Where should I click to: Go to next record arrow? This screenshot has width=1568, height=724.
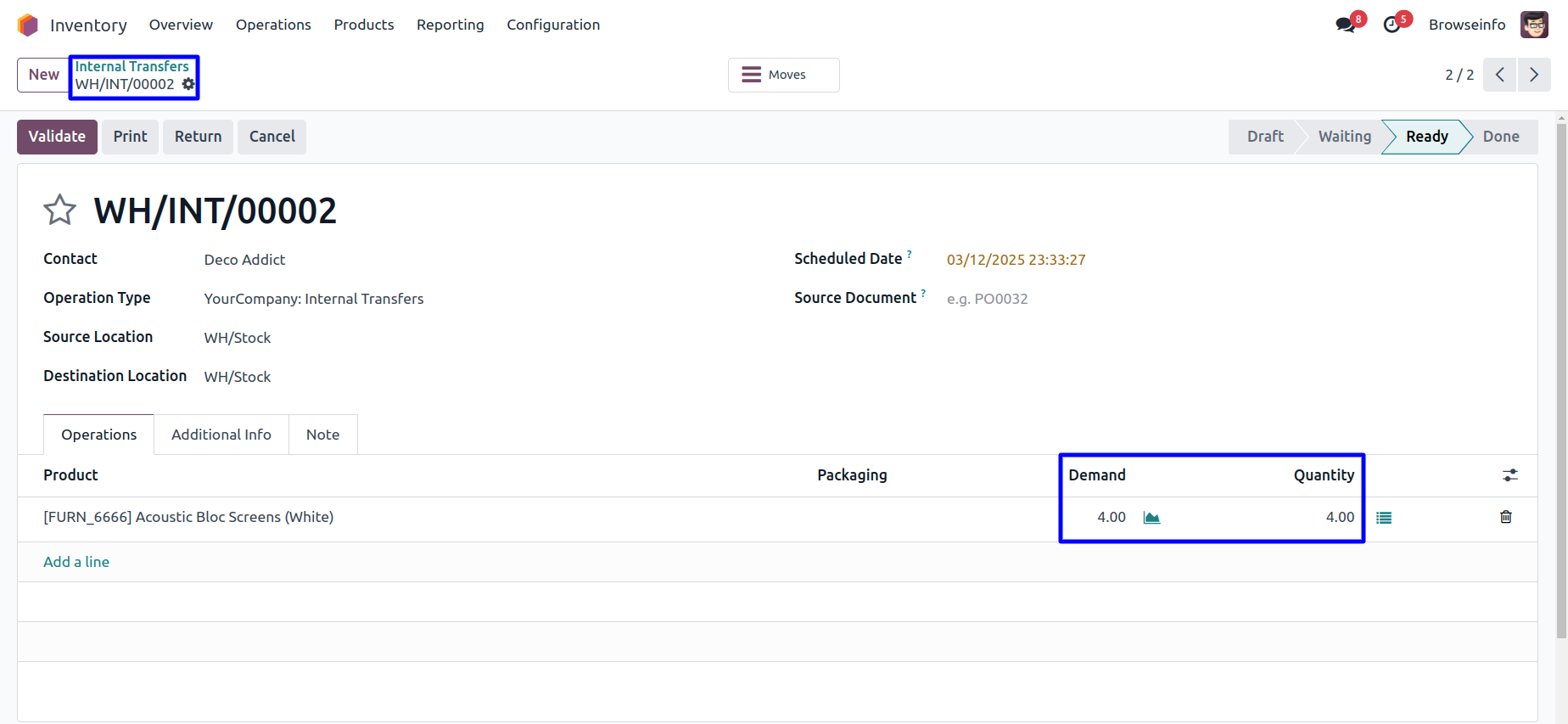tap(1534, 75)
